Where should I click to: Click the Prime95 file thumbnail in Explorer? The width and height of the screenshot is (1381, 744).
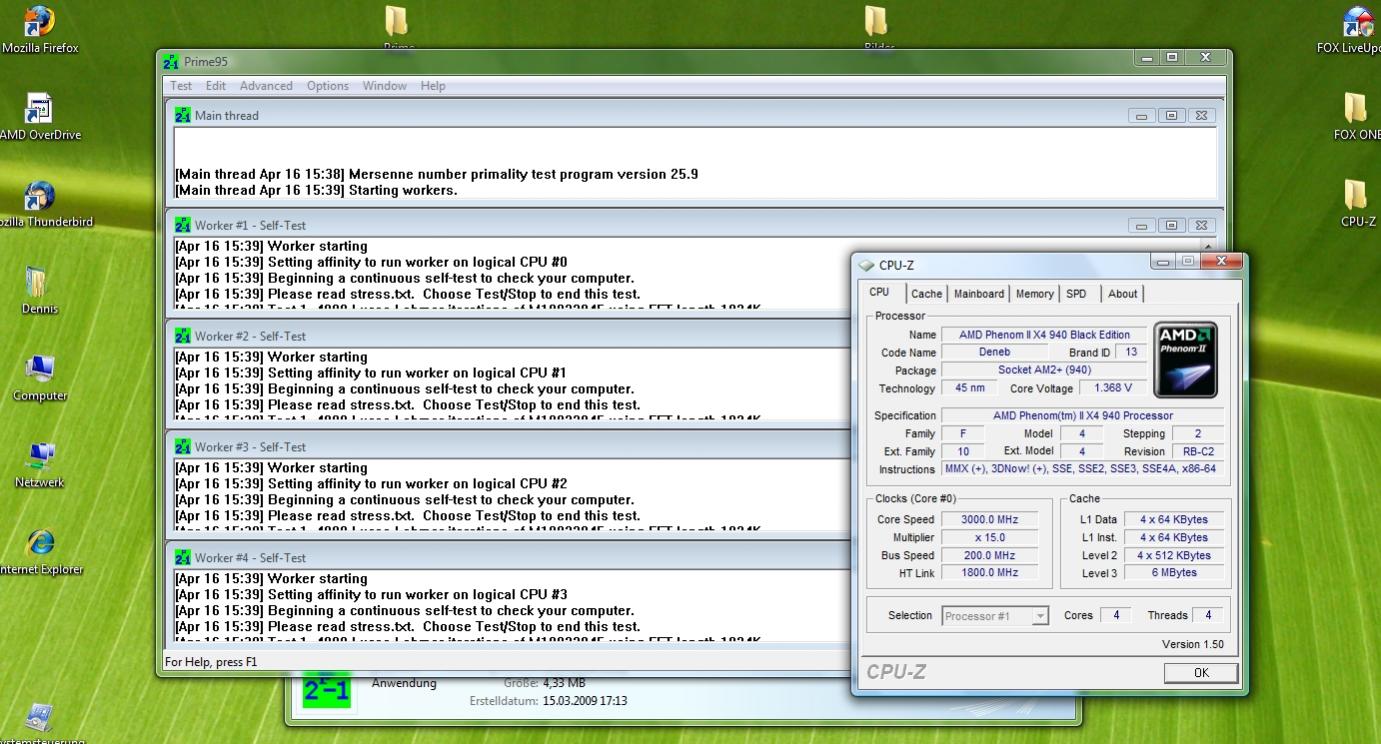click(x=328, y=690)
